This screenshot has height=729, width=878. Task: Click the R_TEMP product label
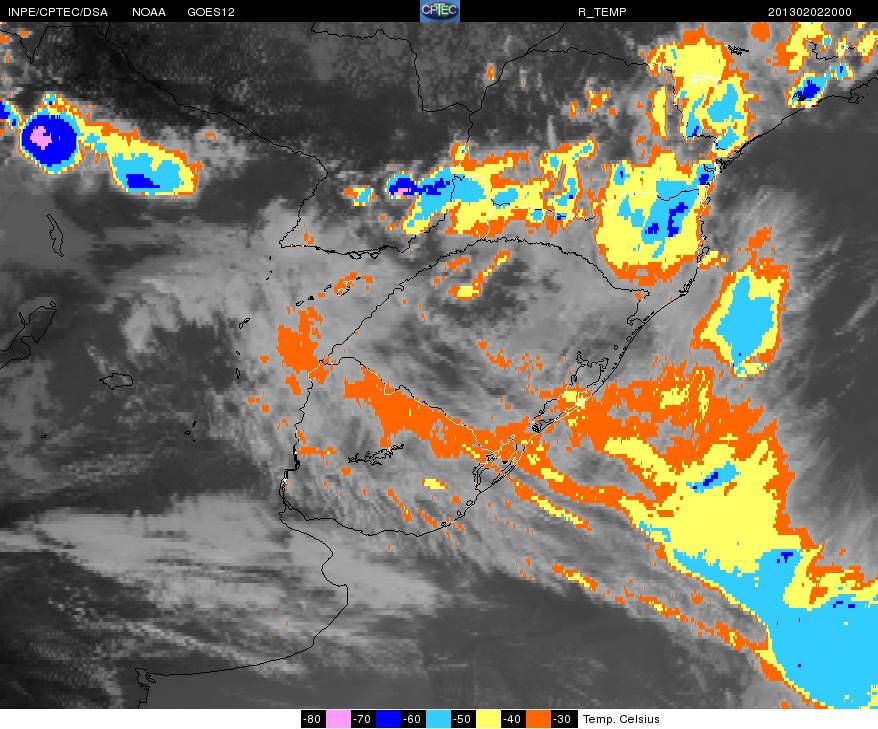click(602, 12)
